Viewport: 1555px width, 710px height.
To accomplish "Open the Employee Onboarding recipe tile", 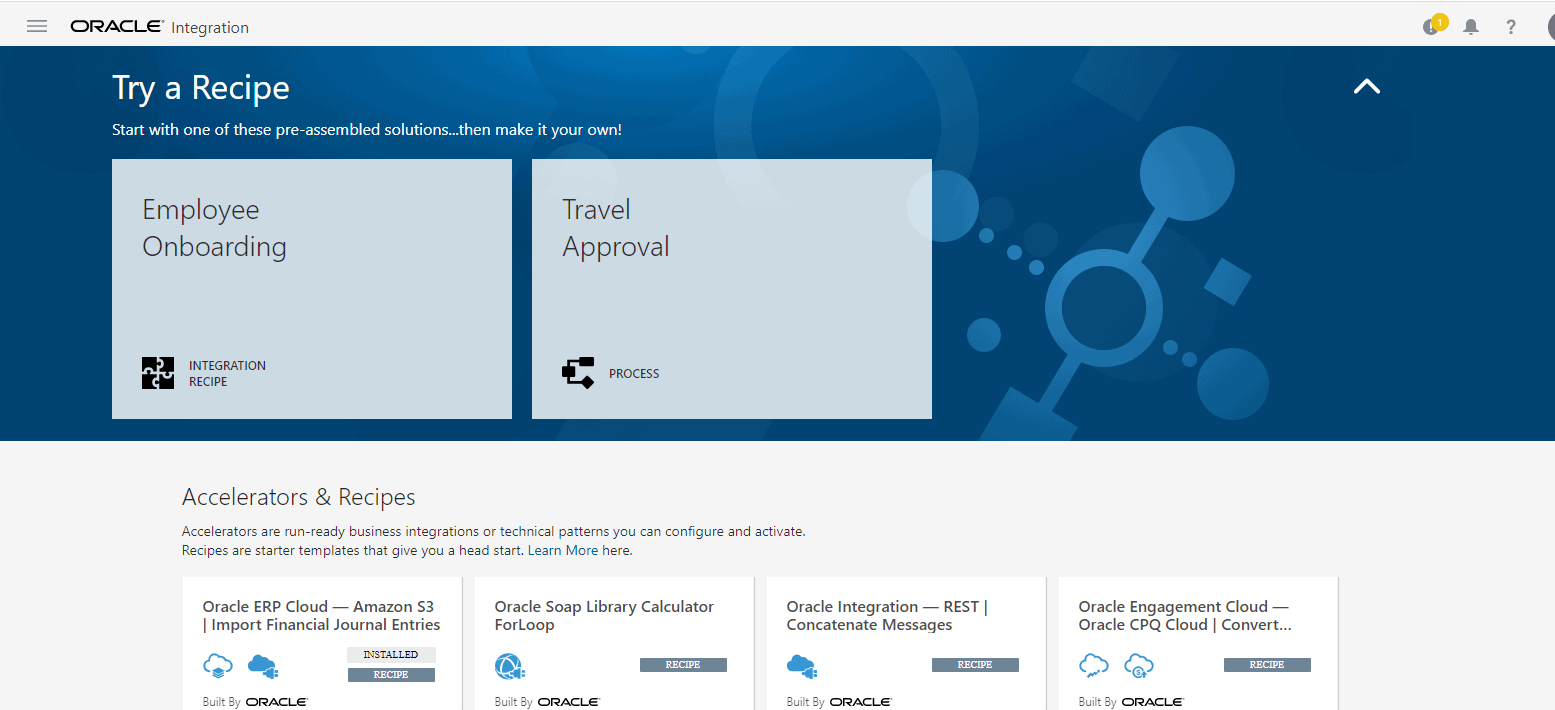I will click(311, 288).
